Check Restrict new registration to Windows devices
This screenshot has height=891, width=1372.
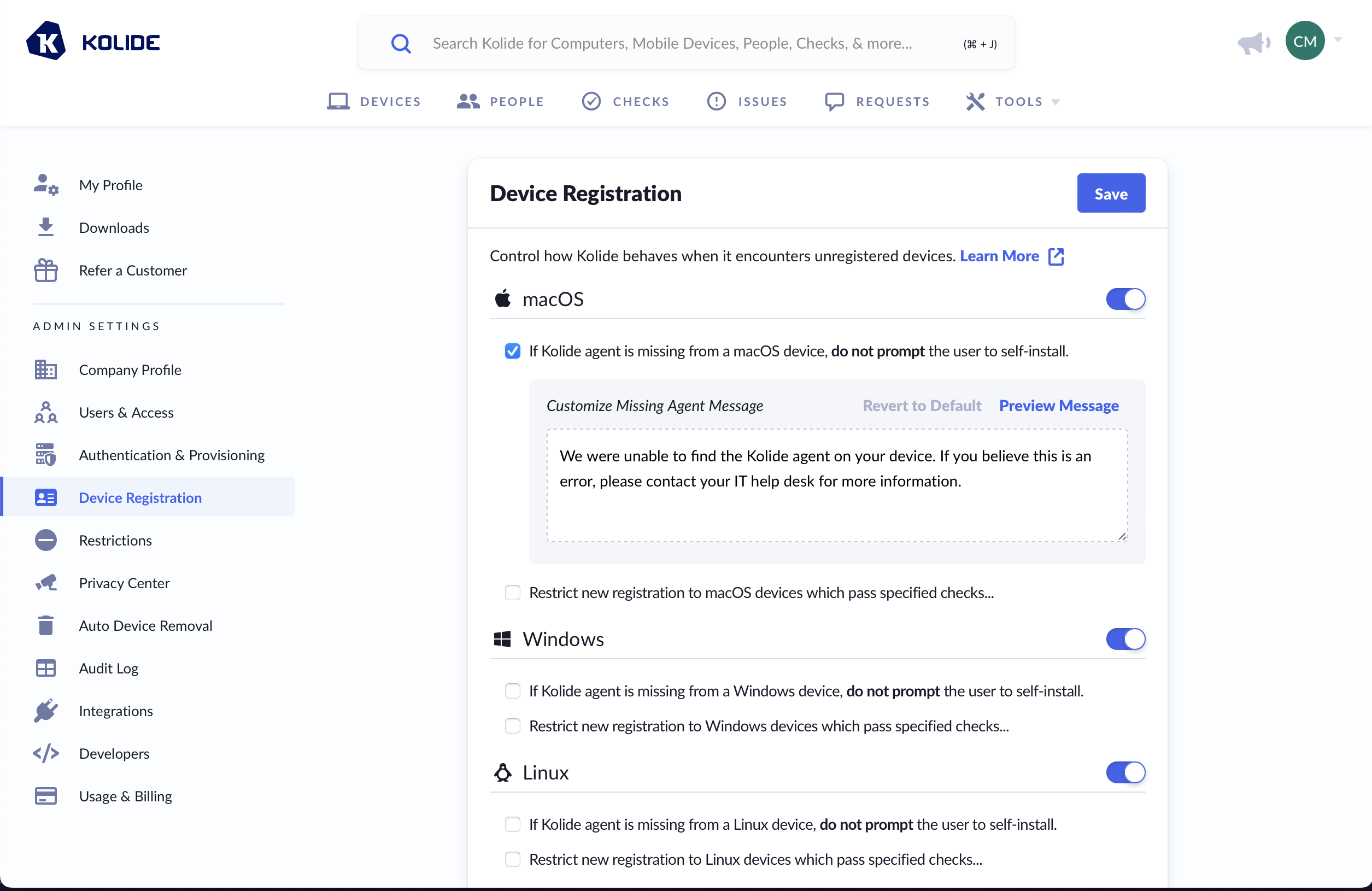point(513,725)
